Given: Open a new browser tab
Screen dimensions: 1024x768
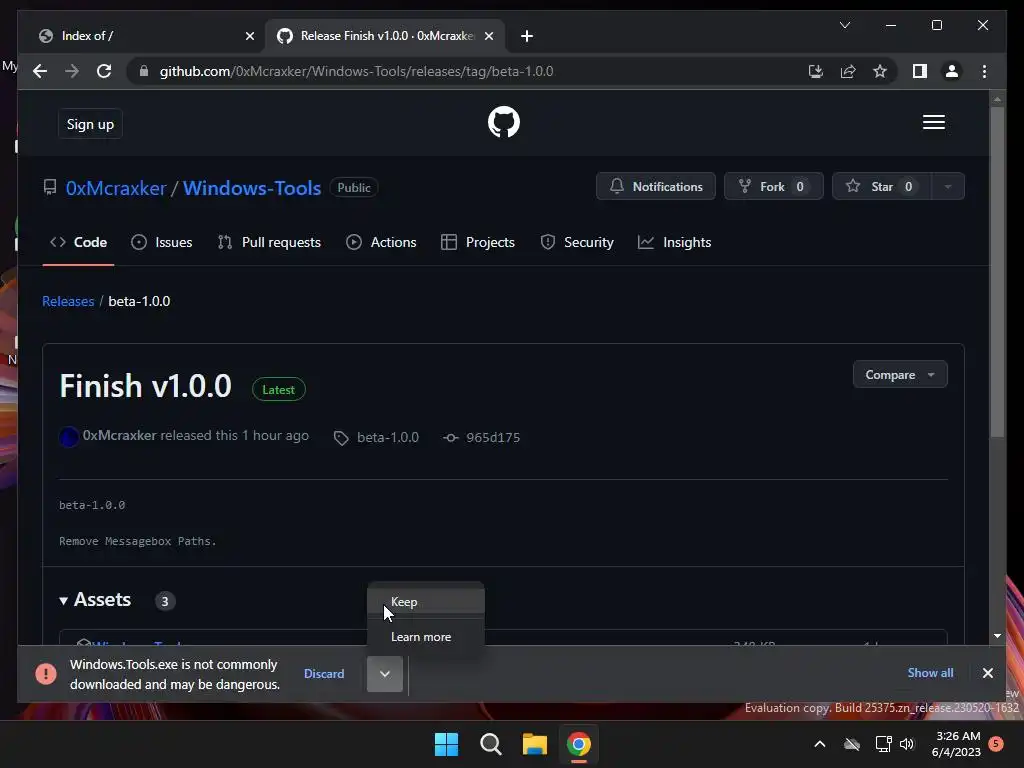Looking at the screenshot, I should [x=527, y=36].
